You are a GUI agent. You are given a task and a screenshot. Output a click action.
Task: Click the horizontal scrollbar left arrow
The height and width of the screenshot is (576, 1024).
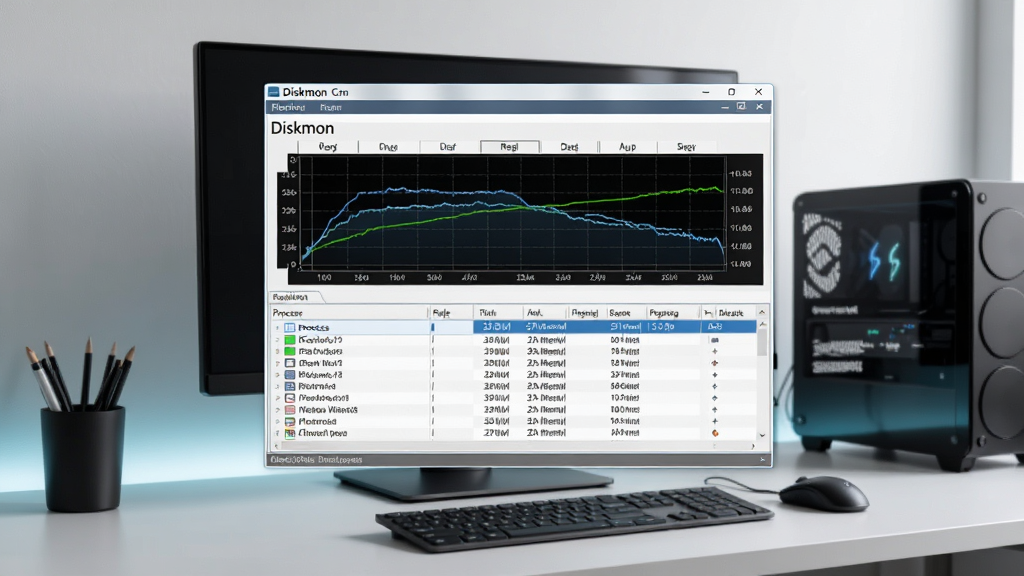[275, 447]
